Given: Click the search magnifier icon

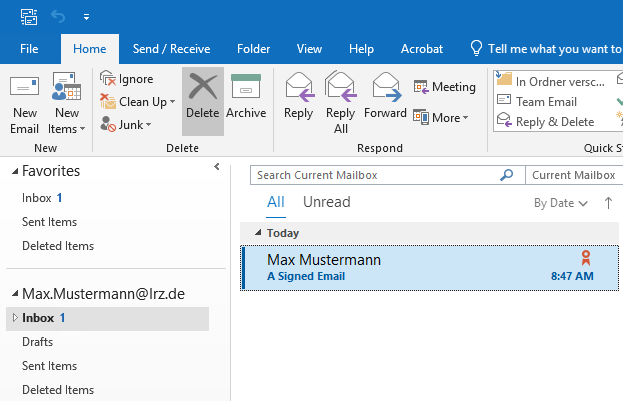Looking at the screenshot, I should click(507, 175).
